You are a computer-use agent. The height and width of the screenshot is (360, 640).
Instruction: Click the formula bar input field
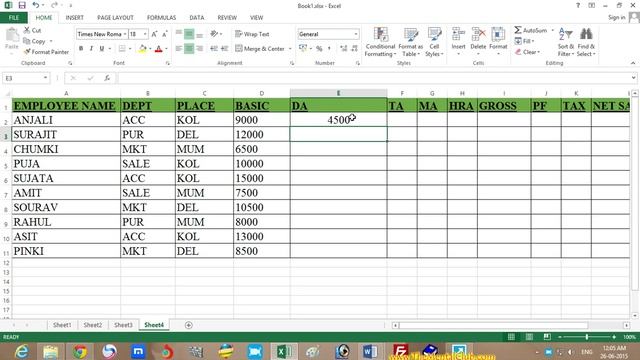[373, 78]
